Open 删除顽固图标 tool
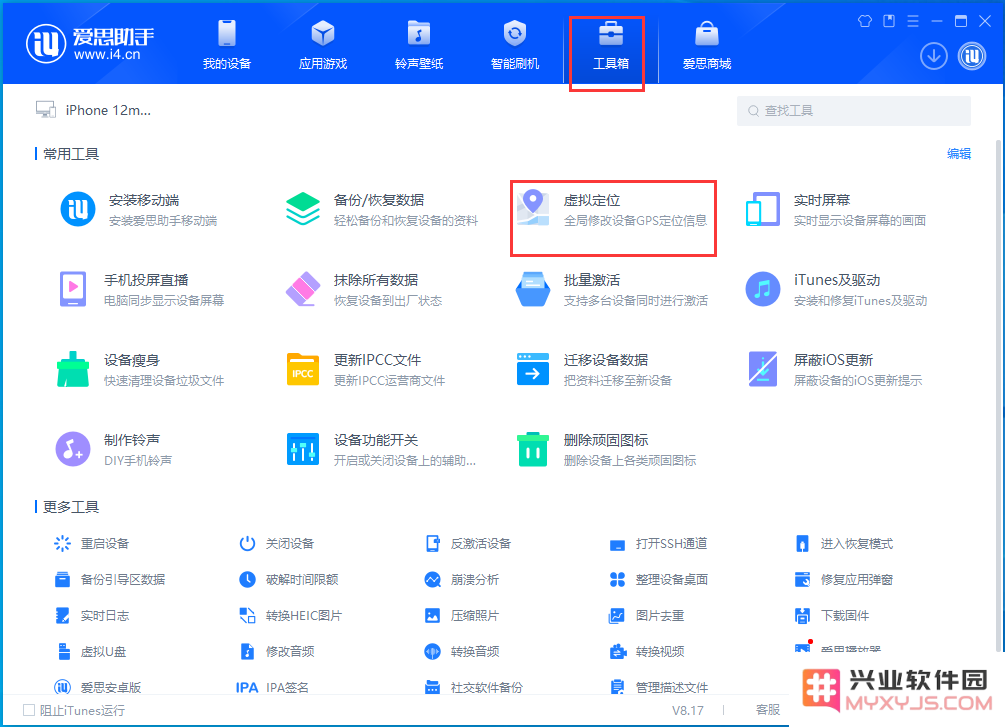Viewport: 1005px width, 727px height. (x=607, y=449)
